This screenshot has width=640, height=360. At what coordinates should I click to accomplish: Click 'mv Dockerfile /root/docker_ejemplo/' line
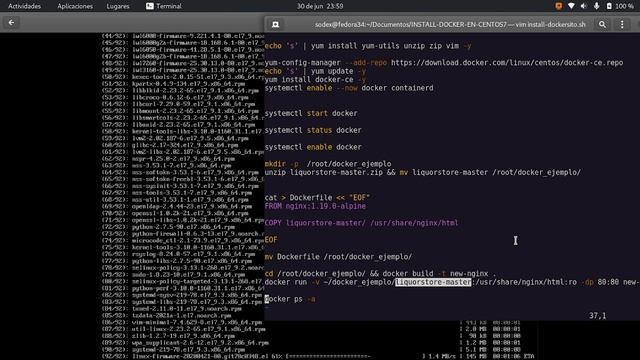click(x=338, y=257)
